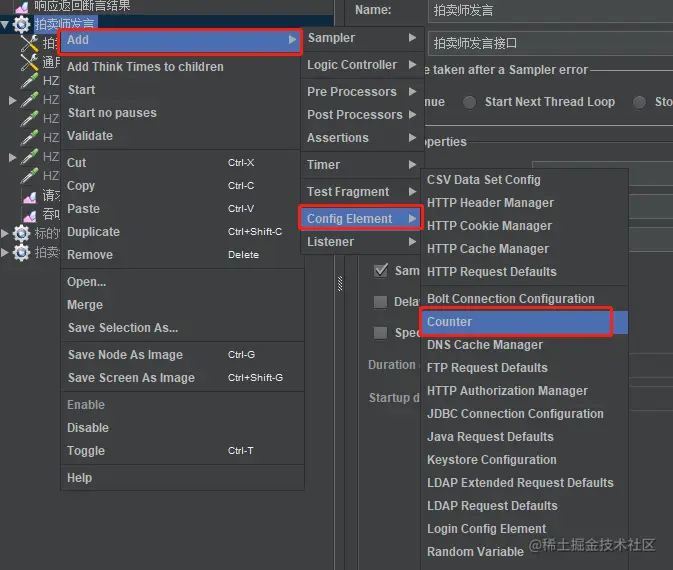Expand the Listener submenu
Viewport: 673px width, 570px height.
pos(362,242)
